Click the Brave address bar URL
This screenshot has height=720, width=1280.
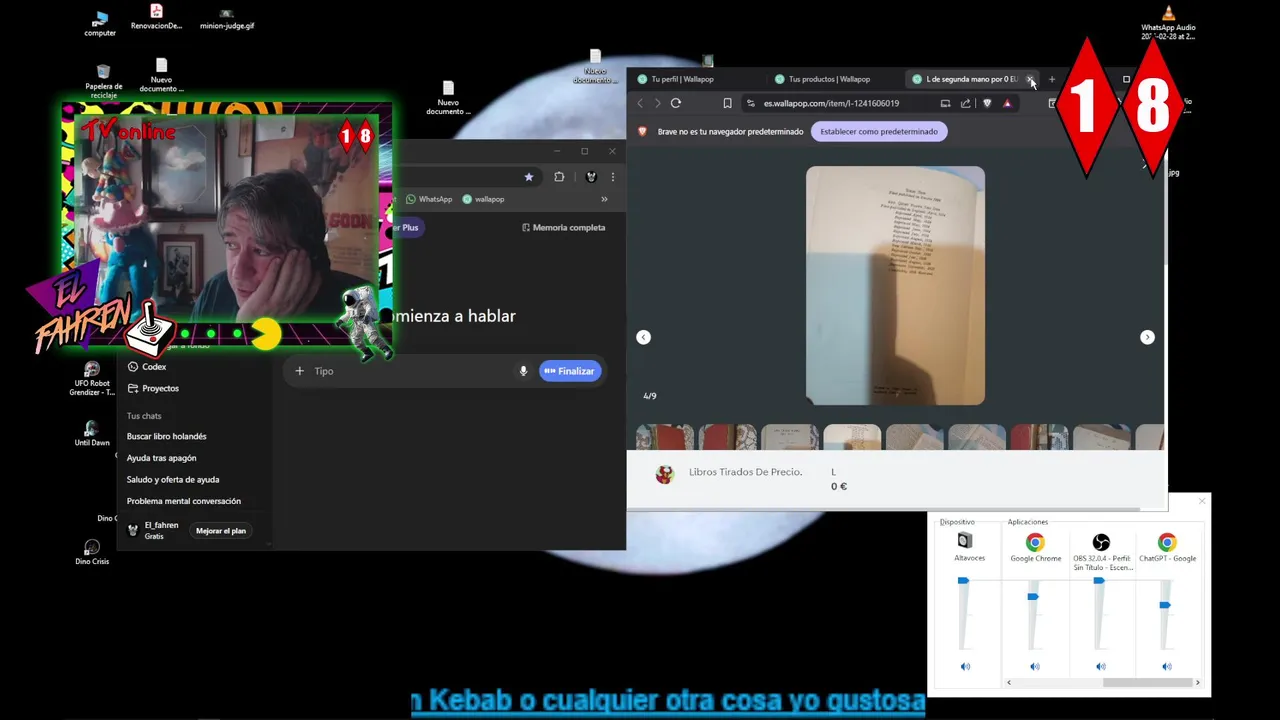click(x=832, y=103)
